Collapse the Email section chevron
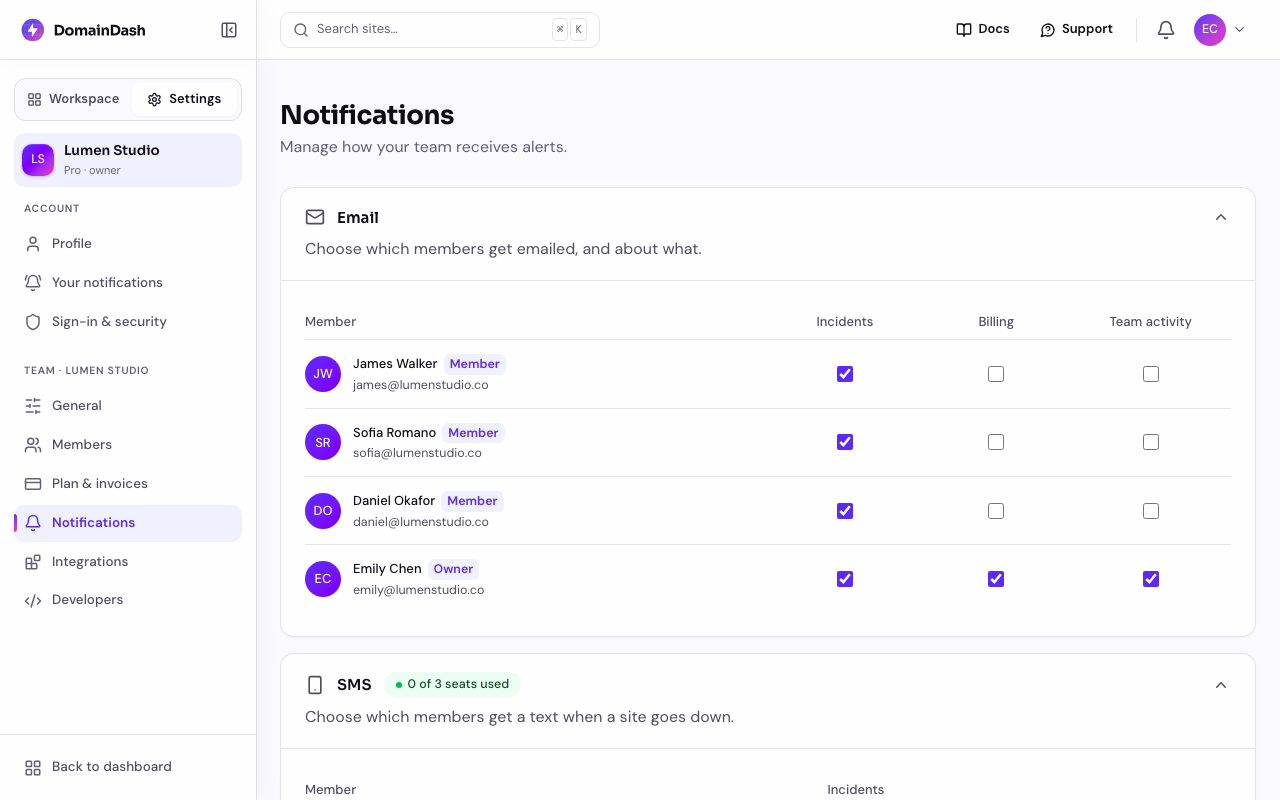The width and height of the screenshot is (1280, 800). tap(1221, 217)
